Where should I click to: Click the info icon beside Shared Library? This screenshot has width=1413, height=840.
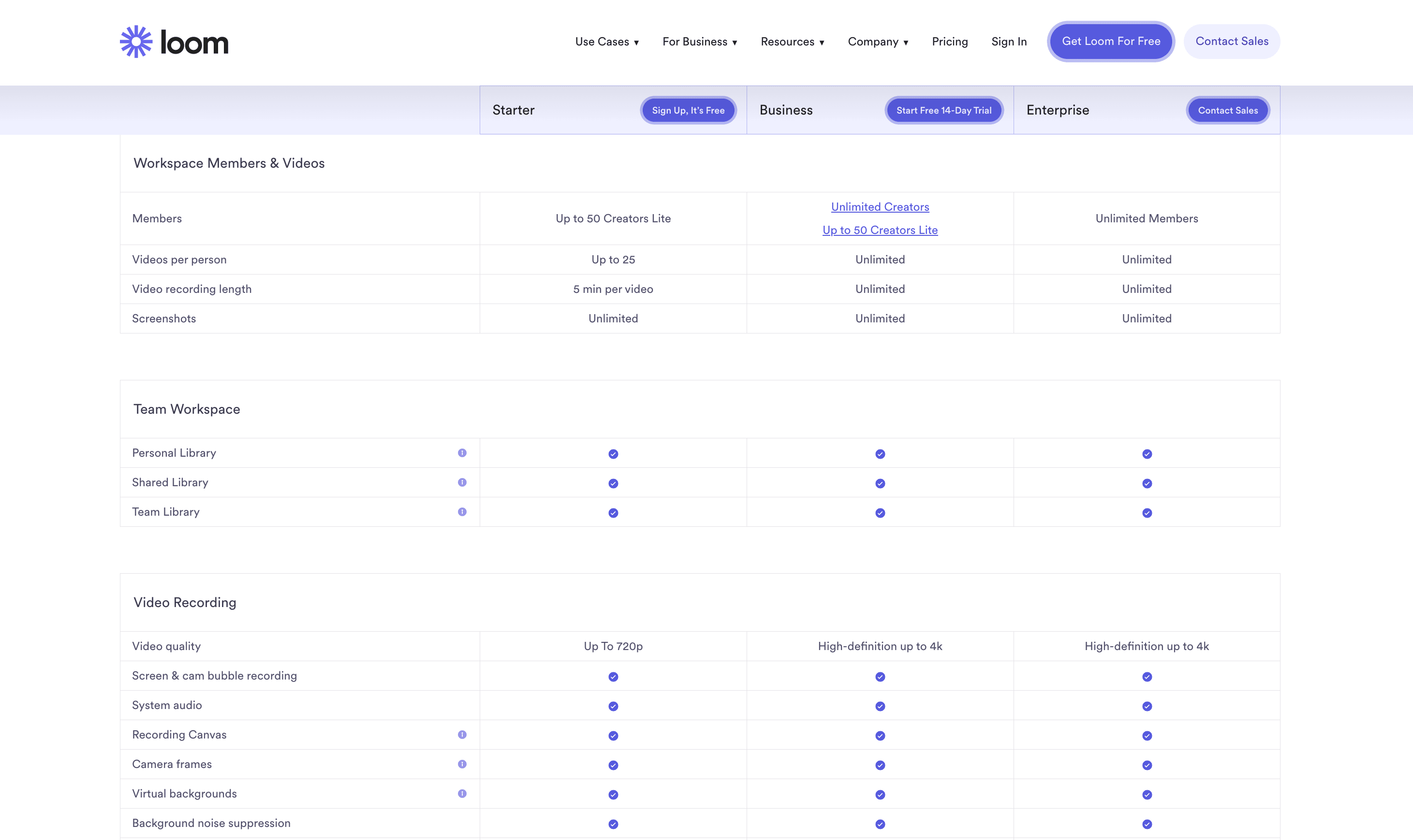463,482
